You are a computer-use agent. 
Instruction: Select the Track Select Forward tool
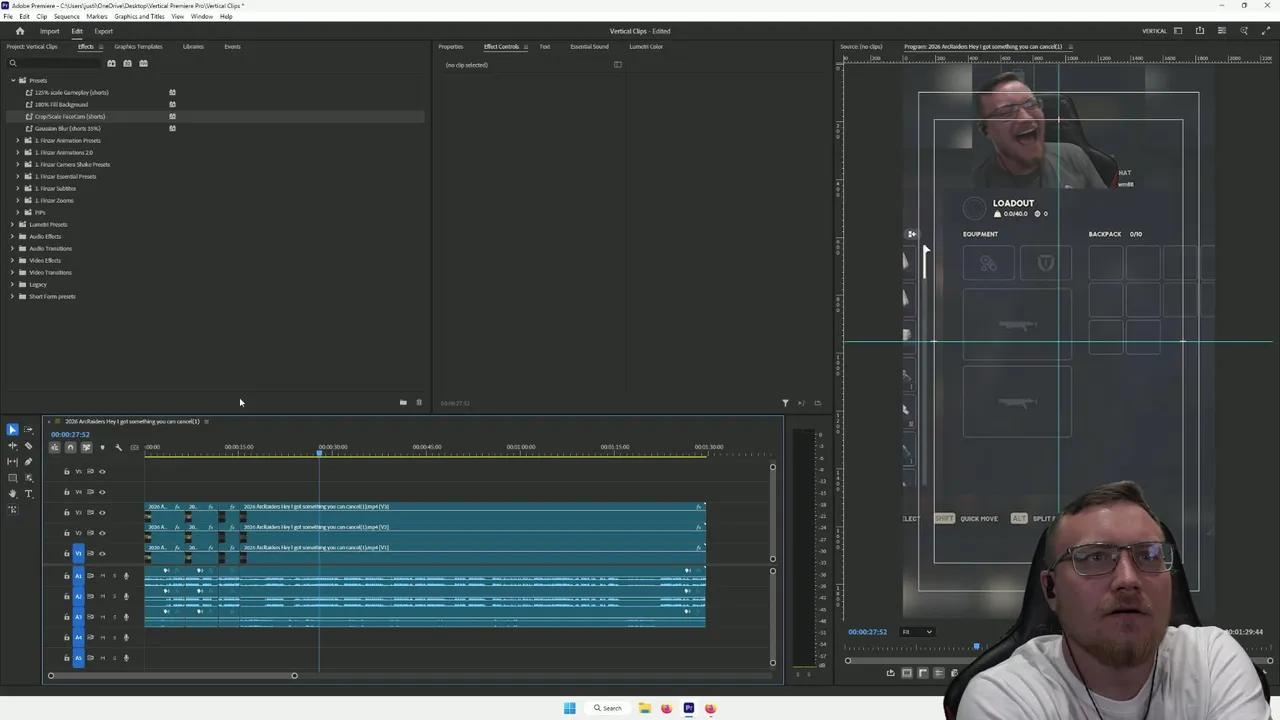(28, 429)
